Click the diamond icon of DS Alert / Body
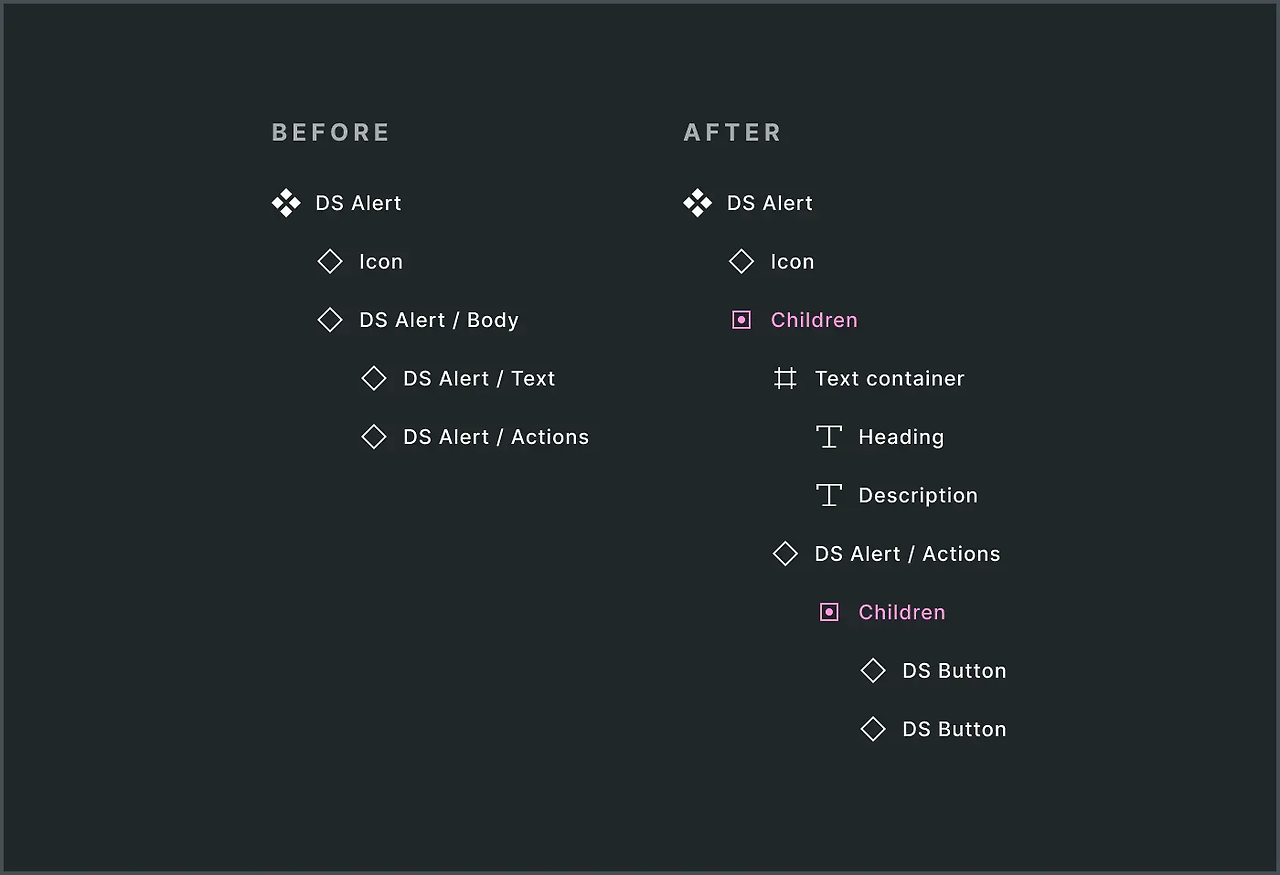This screenshot has width=1280, height=875. [x=330, y=320]
